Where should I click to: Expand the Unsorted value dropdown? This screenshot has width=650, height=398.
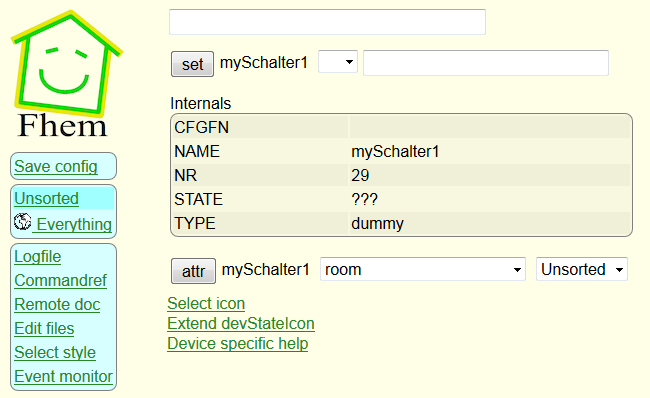coord(582,269)
